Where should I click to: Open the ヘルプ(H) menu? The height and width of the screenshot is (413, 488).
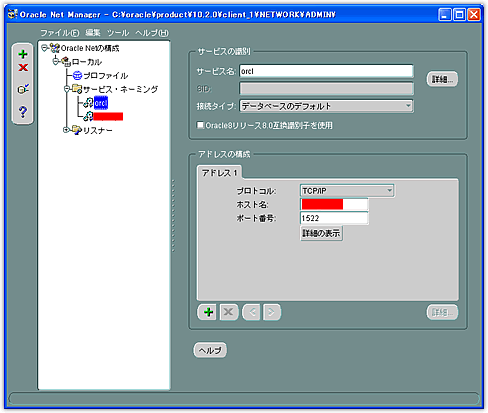tap(152, 33)
